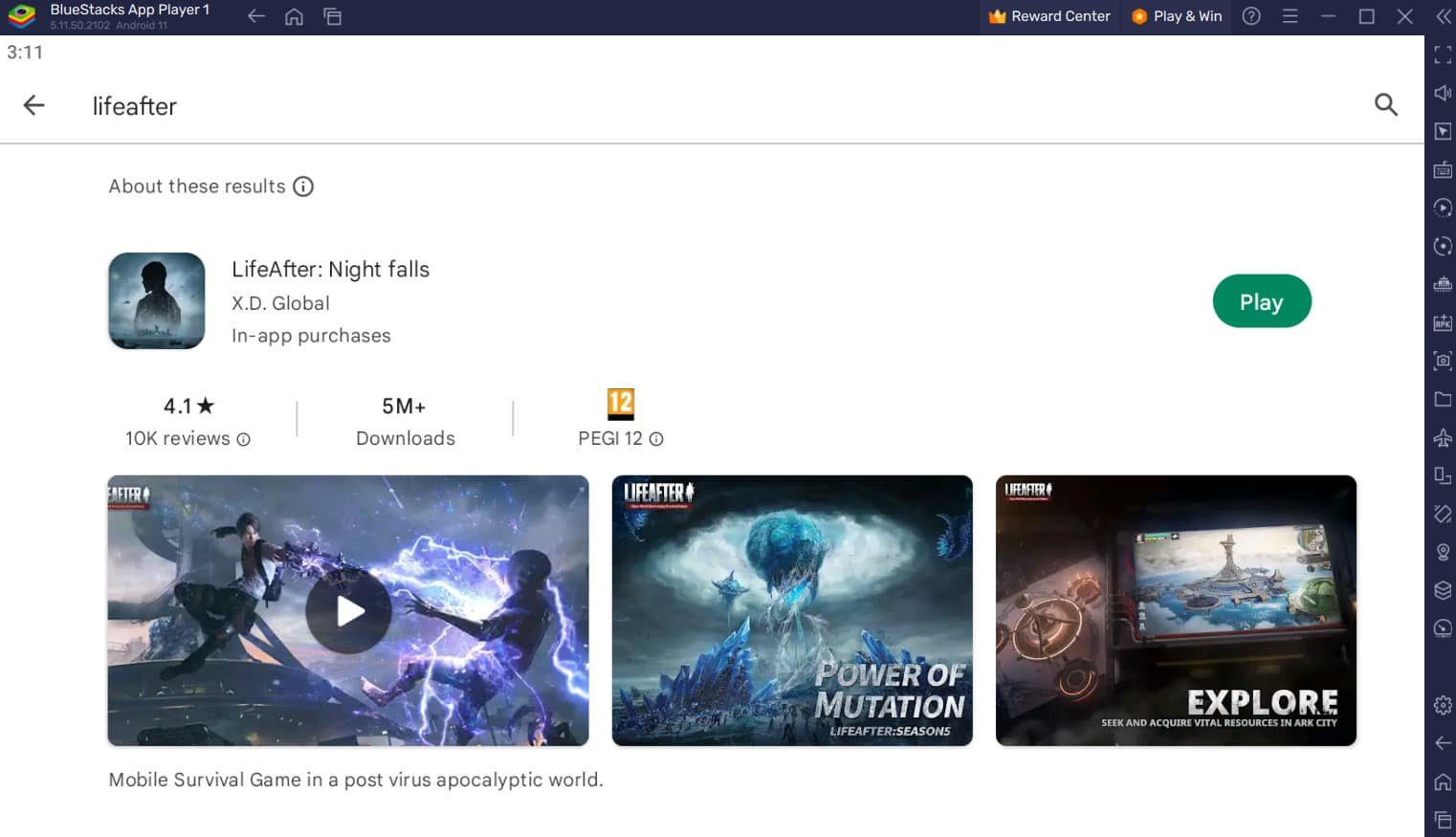This screenshot has width=1456, height=837.
Task: Toggle the sidebar cursor lock icon
Action: (1443, 131)
